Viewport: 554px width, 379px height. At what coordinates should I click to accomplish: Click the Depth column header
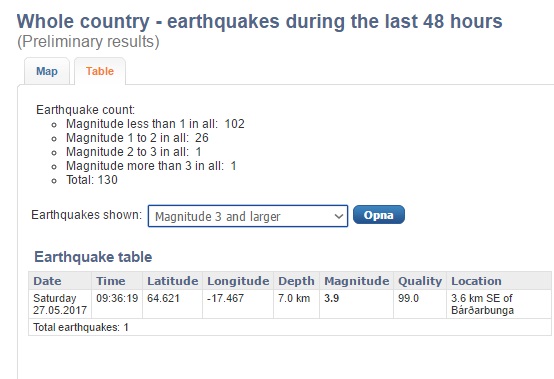[296, 281]
